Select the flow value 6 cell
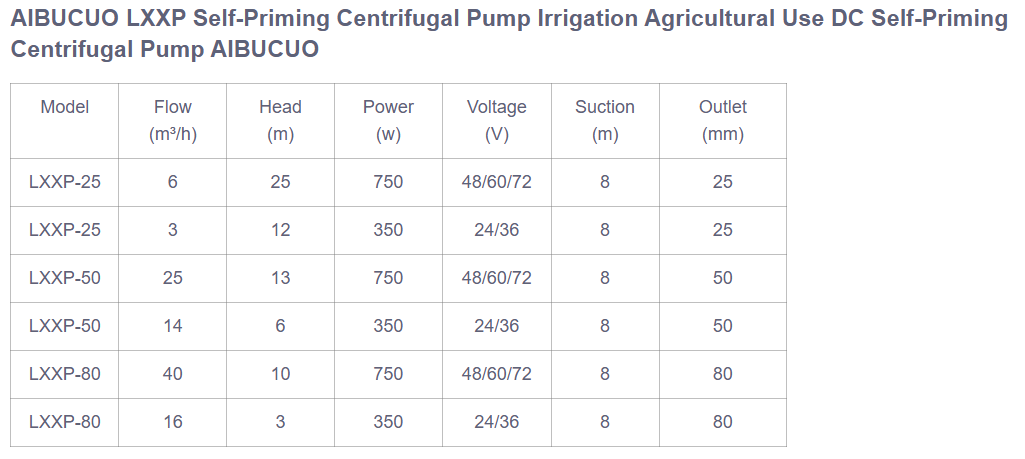1025x459 pixels. point(173,182)
